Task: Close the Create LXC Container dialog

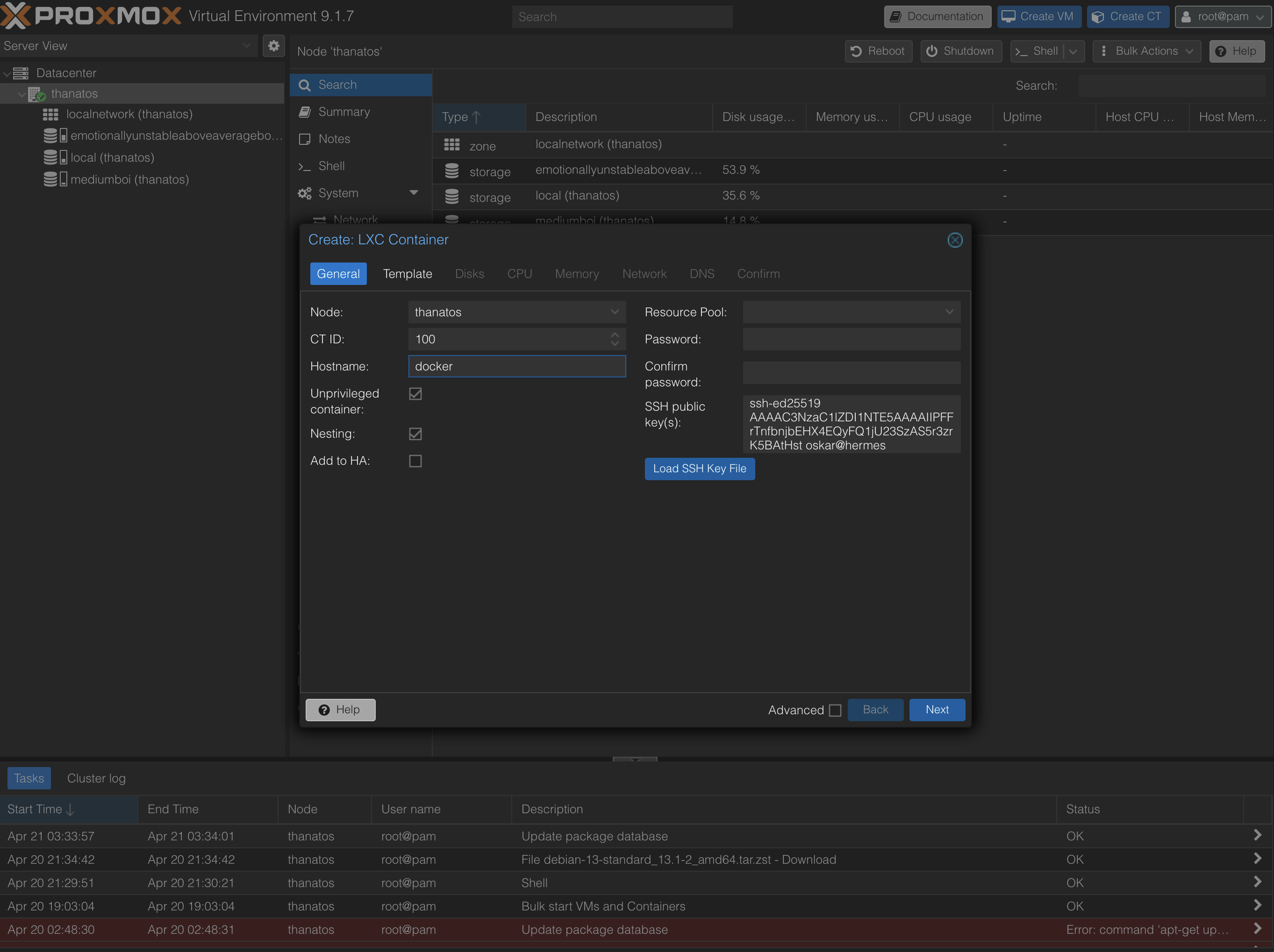Action: coord(954,240)
